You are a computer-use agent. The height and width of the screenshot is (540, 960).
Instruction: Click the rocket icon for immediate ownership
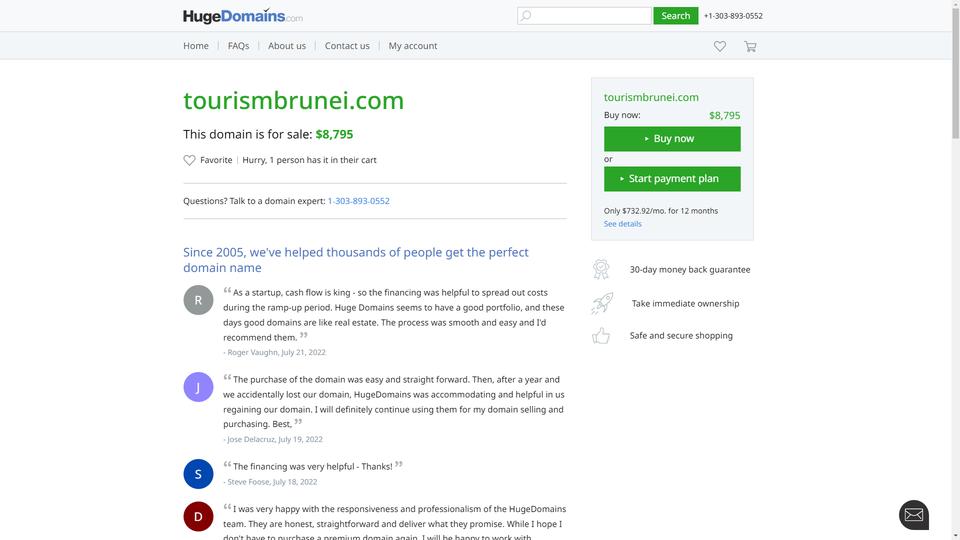pyautogui.click(x=602, y=303)
